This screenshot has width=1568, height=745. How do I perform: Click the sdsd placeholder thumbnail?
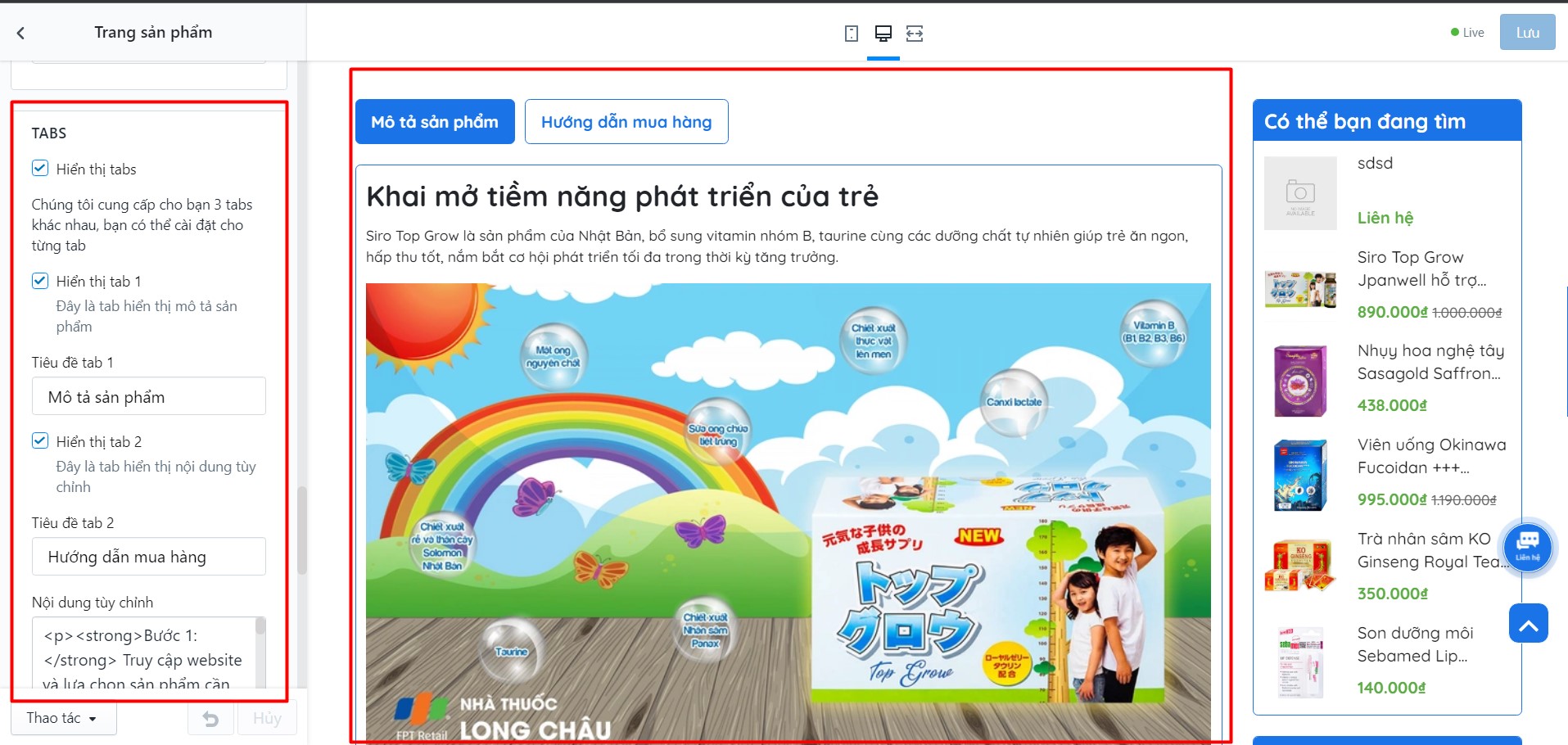click(1300, 193)
